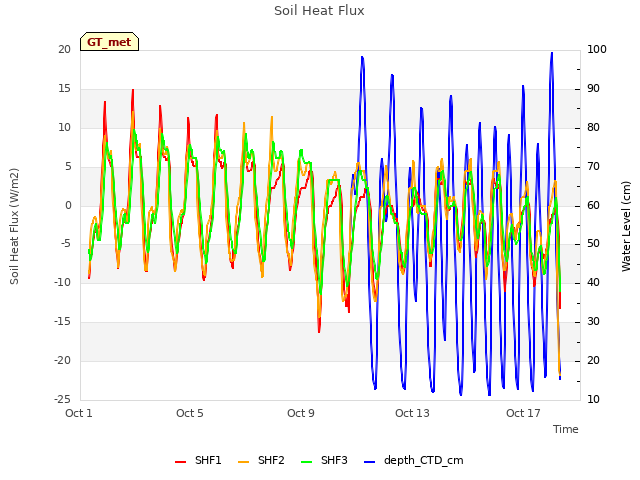
Task: Toggle the SHF1 legend entry
Action: [x=198, y=460]
